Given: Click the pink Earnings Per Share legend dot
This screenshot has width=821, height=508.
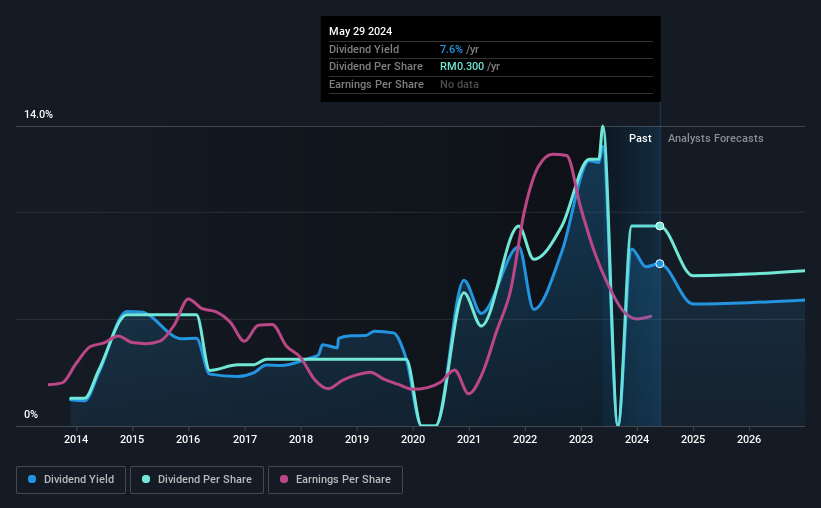Looking at the screenshot, I should (284, 479).
